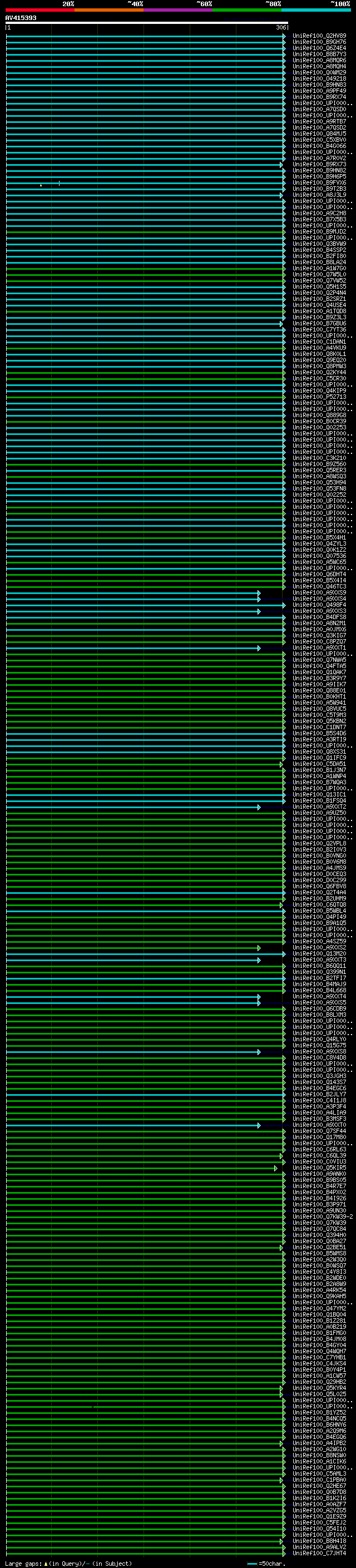Select label UniRef100_A7R0V2
This screenshot has width=356, height=1568.
(x=319, y=159)
